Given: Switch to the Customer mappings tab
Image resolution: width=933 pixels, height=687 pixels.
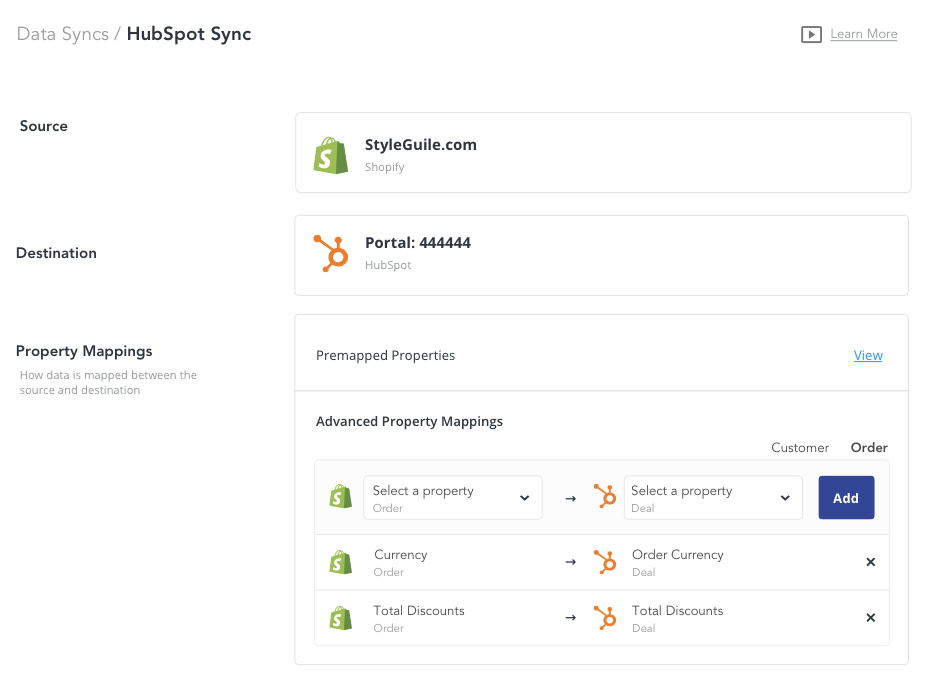Looking at the screenshot, I should [x=800, y=447].
